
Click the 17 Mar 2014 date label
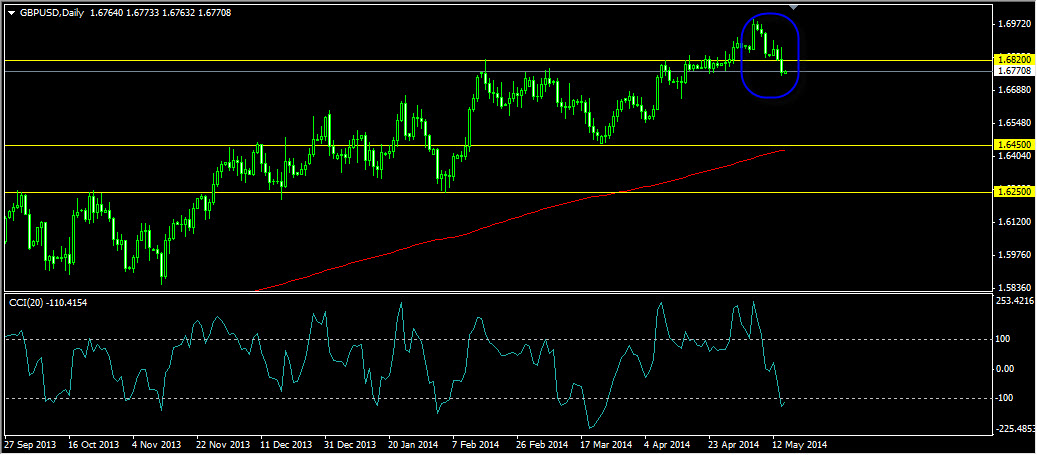pos(606,444)
